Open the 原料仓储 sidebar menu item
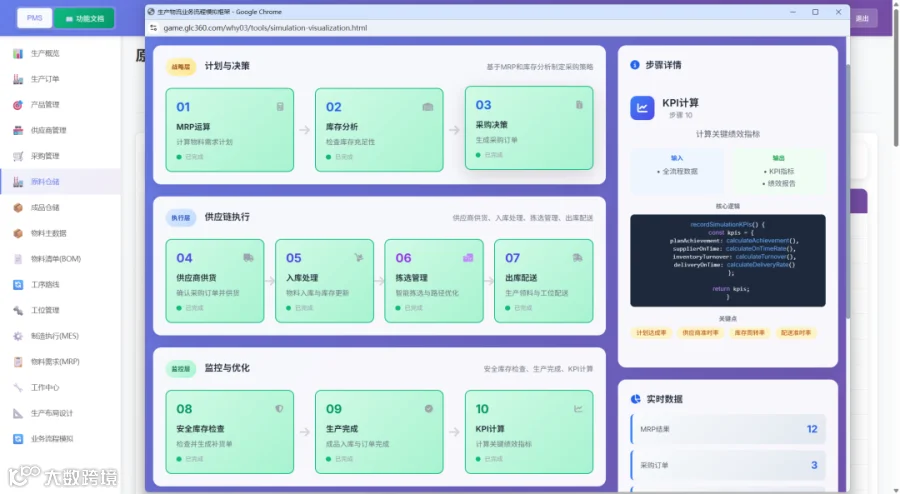 (60, 182)
